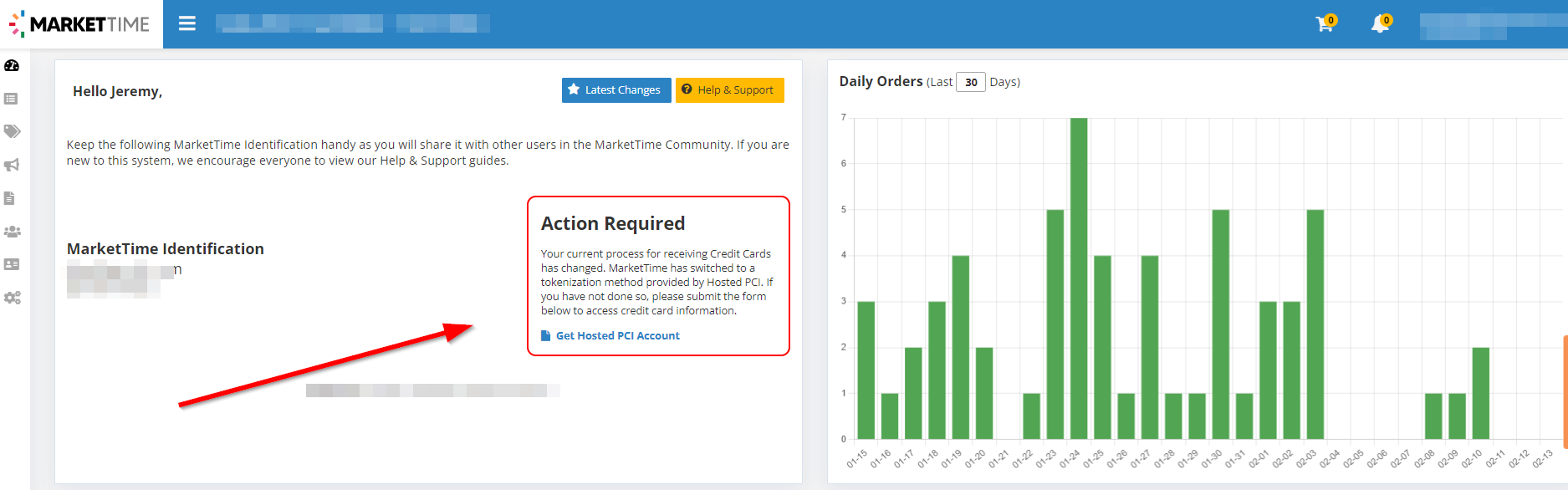The image size is (1568, 490).
Task: Open the users group sidebar icon
Action: [12, 232]
